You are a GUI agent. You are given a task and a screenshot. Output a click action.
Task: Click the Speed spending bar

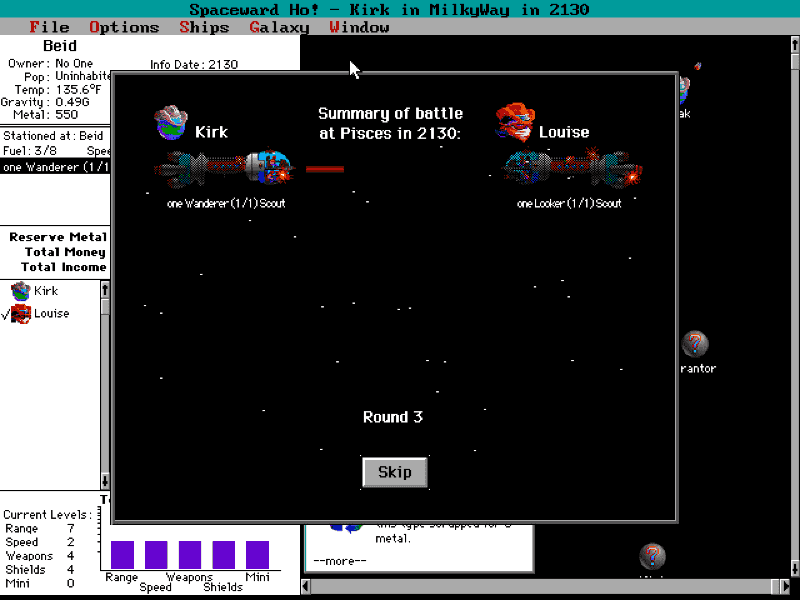click(156, 555)
